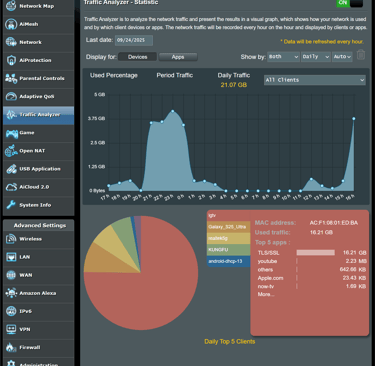Click the Used Percentage heading
This screenshot has width=375, height=366.
point(114,75)
